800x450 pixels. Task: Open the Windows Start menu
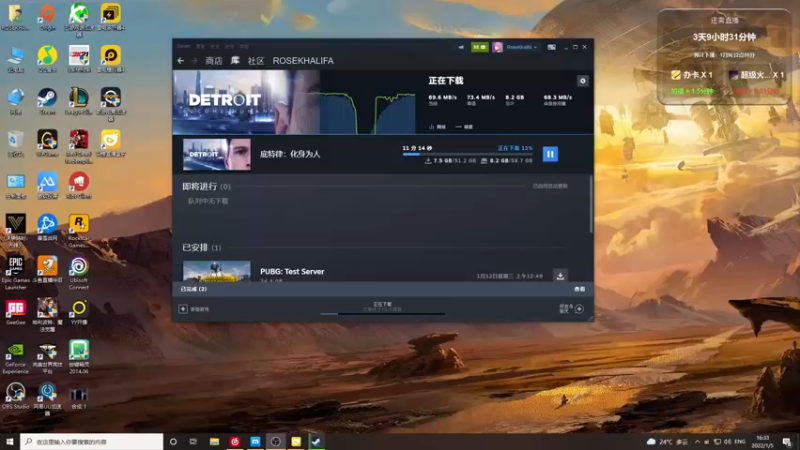tap(10, 442)
